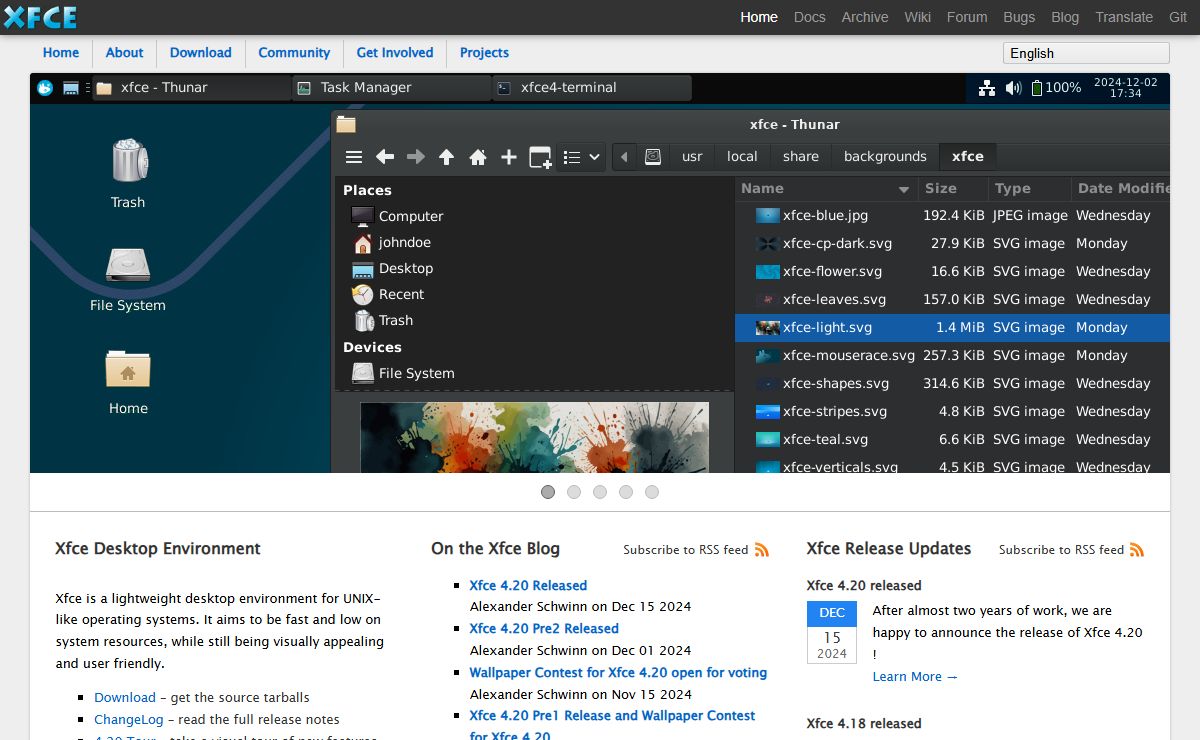
Task: Open the Docs page in top bar
Action: [810, 17]
